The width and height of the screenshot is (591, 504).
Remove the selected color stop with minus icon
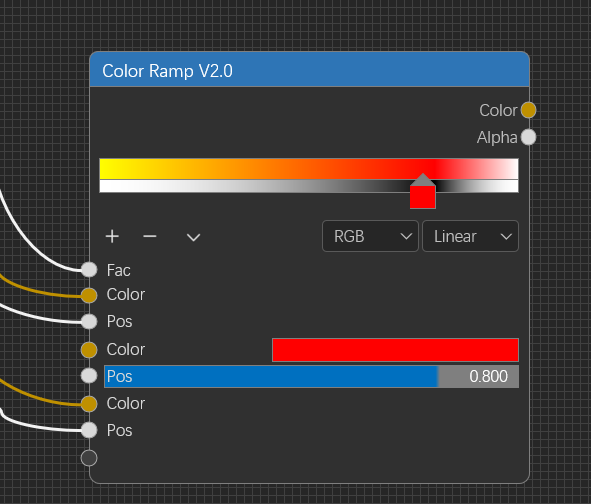150,237
